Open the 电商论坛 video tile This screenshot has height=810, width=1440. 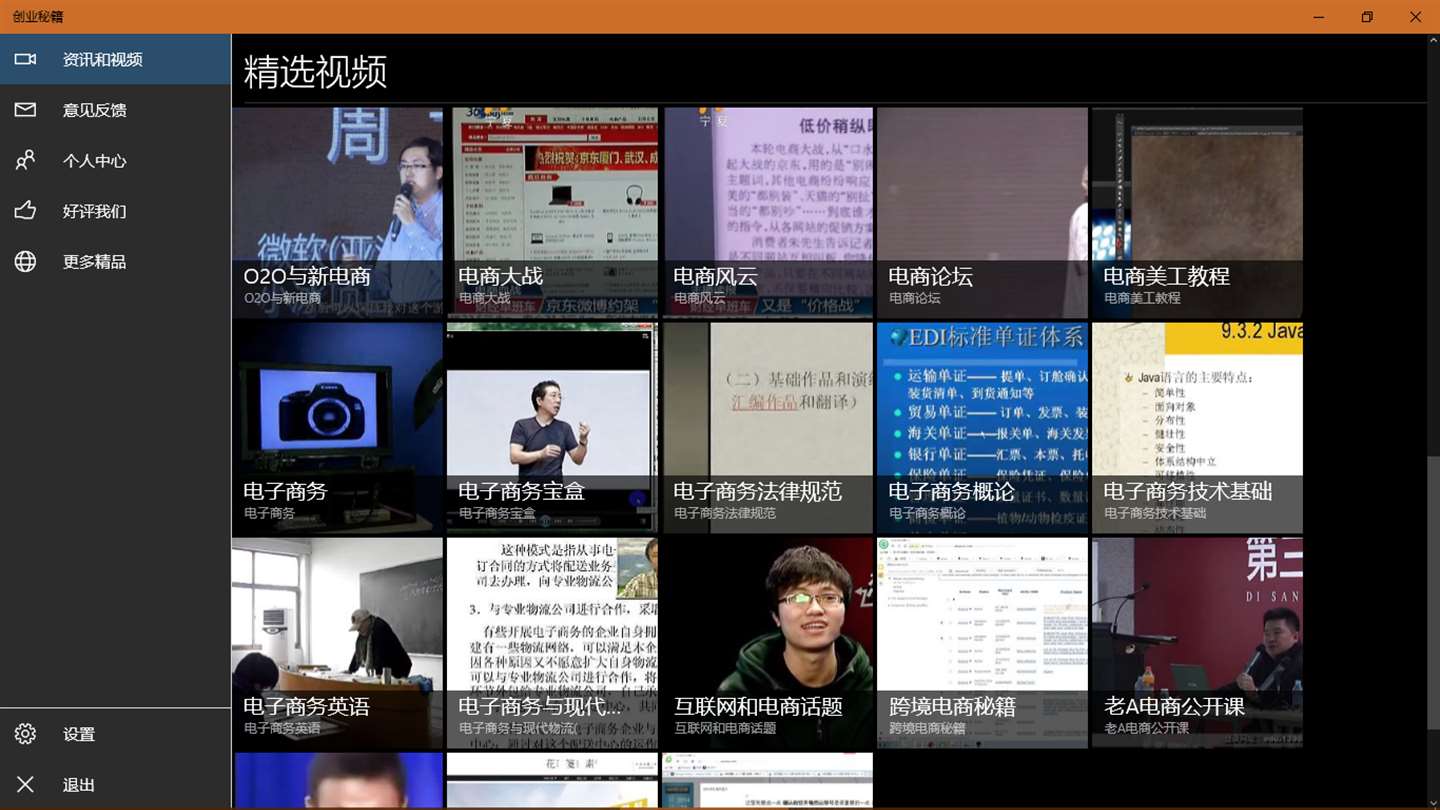(982, 213)
